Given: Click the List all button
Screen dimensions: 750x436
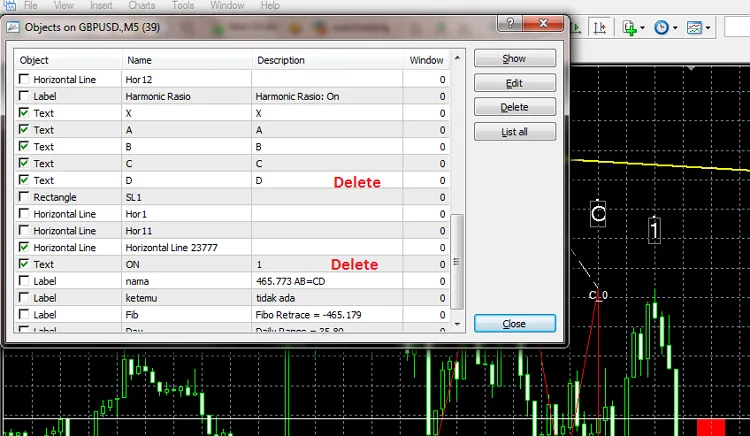Looking at the screenshot, I should (x=514, y=131).
